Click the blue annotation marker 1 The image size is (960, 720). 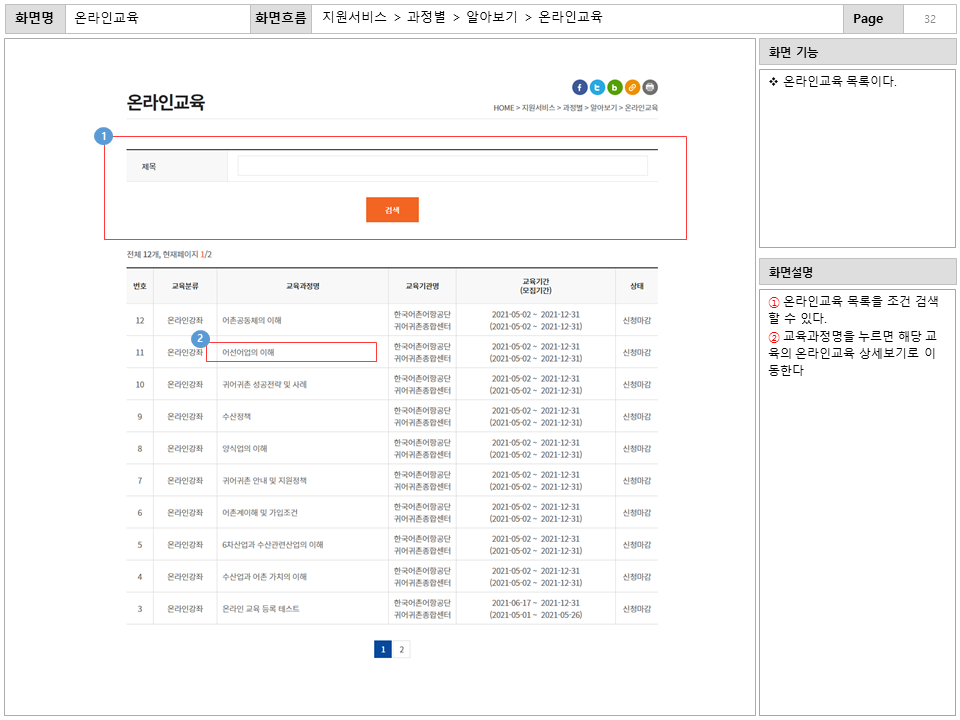pos(103,136)
